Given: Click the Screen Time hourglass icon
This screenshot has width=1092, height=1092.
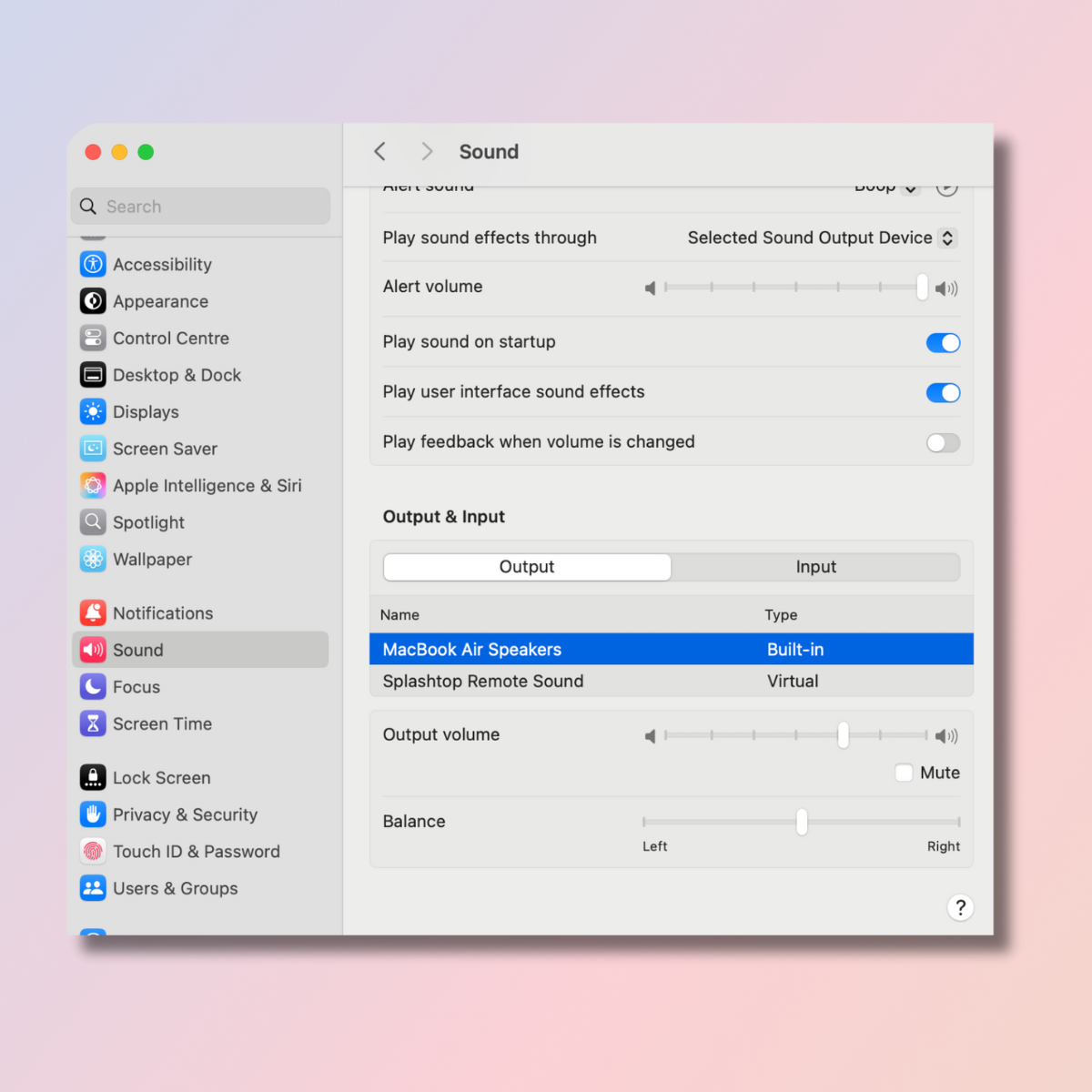Looking at the screenshot, I should coord(93,723).
